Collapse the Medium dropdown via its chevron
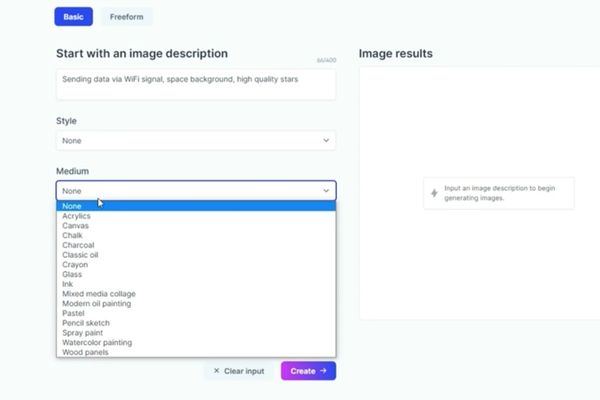 (x=326, y=191)
